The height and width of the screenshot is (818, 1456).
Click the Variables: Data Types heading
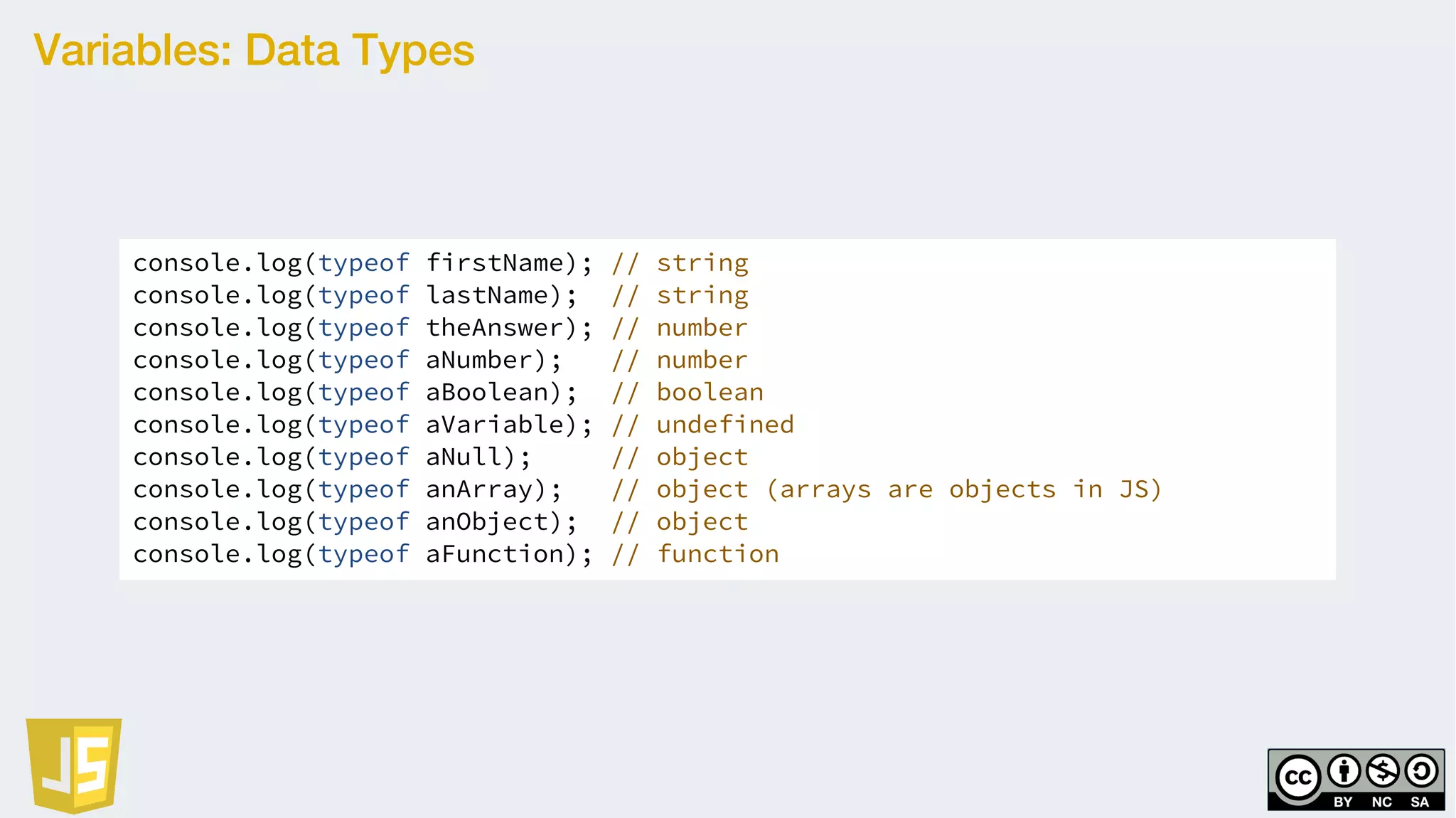(x=254, y=51)
